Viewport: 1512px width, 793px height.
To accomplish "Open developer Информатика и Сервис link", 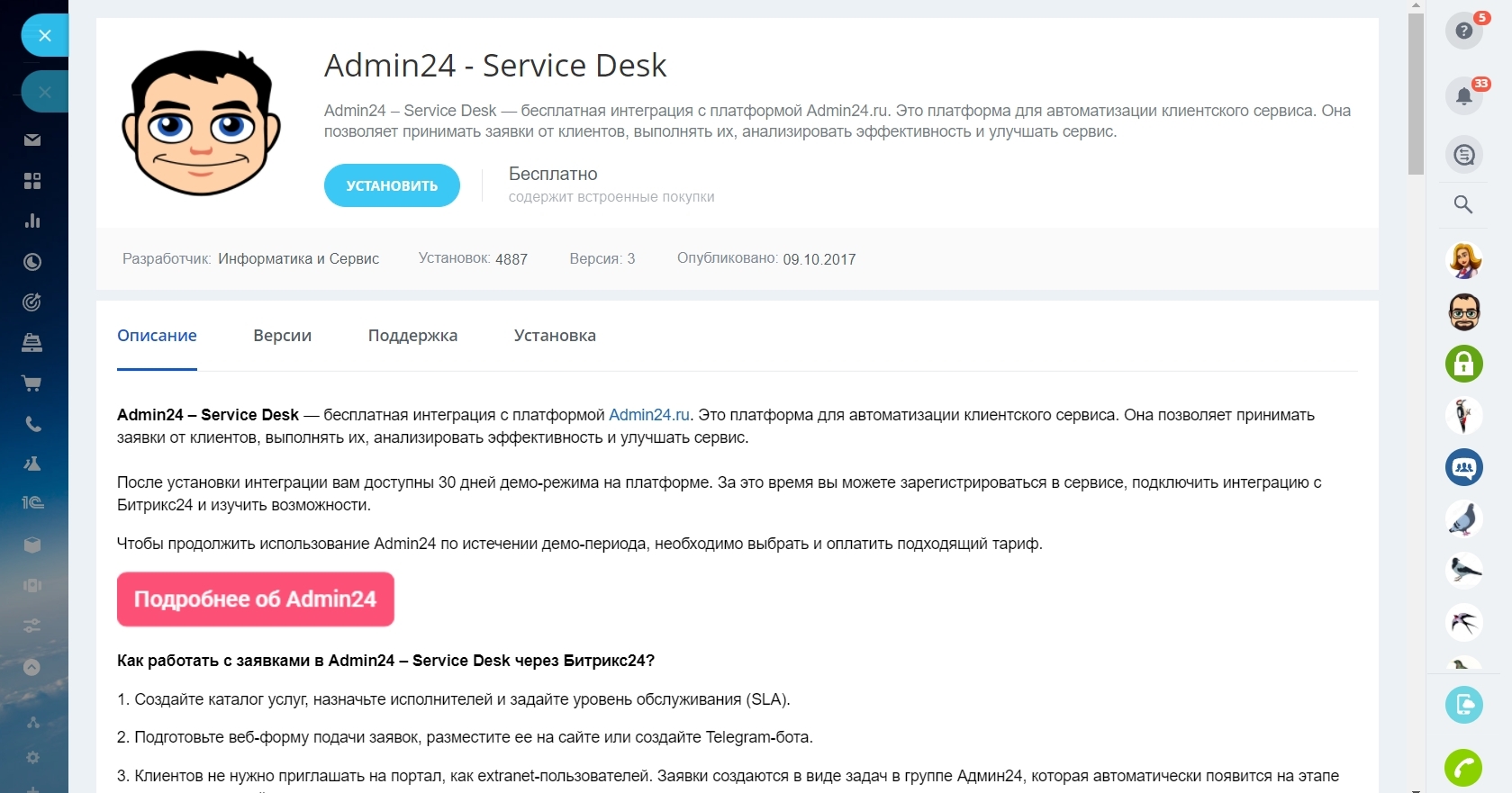I will pos(298,259).
